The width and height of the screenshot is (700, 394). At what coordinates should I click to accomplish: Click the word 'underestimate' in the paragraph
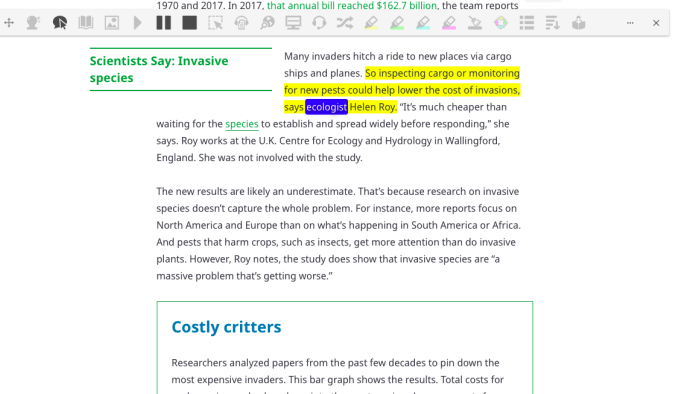click(x=320, y=191)
